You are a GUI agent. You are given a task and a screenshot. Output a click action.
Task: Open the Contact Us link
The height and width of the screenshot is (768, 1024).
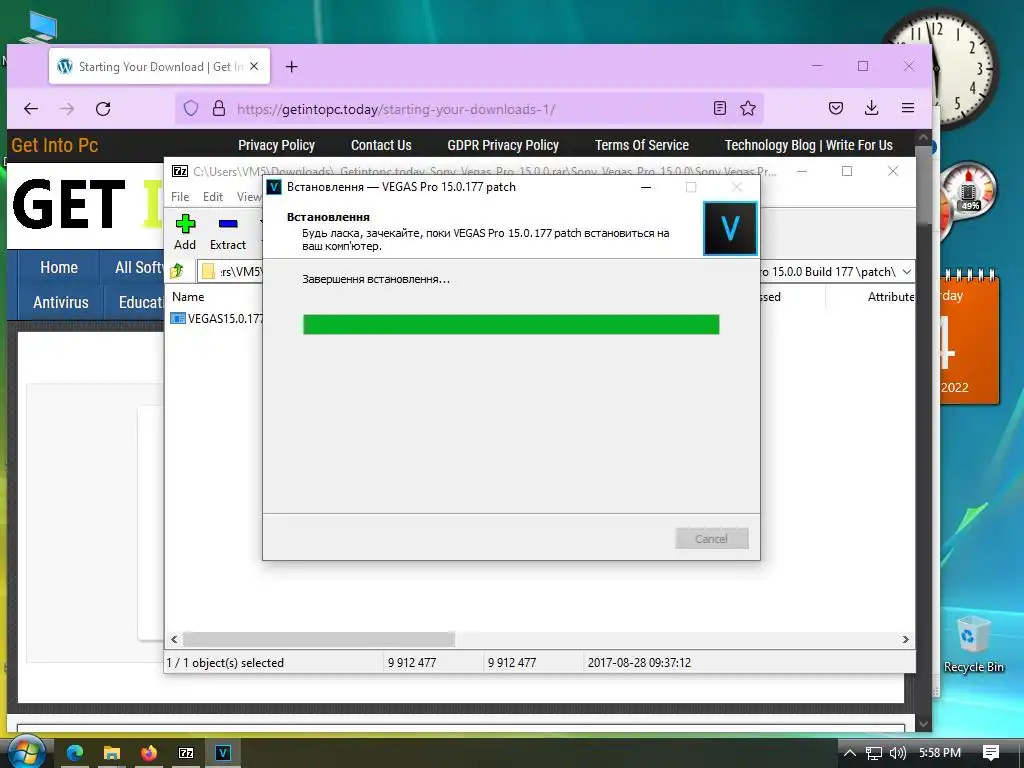pyautogui.click(x=381, y=145)
